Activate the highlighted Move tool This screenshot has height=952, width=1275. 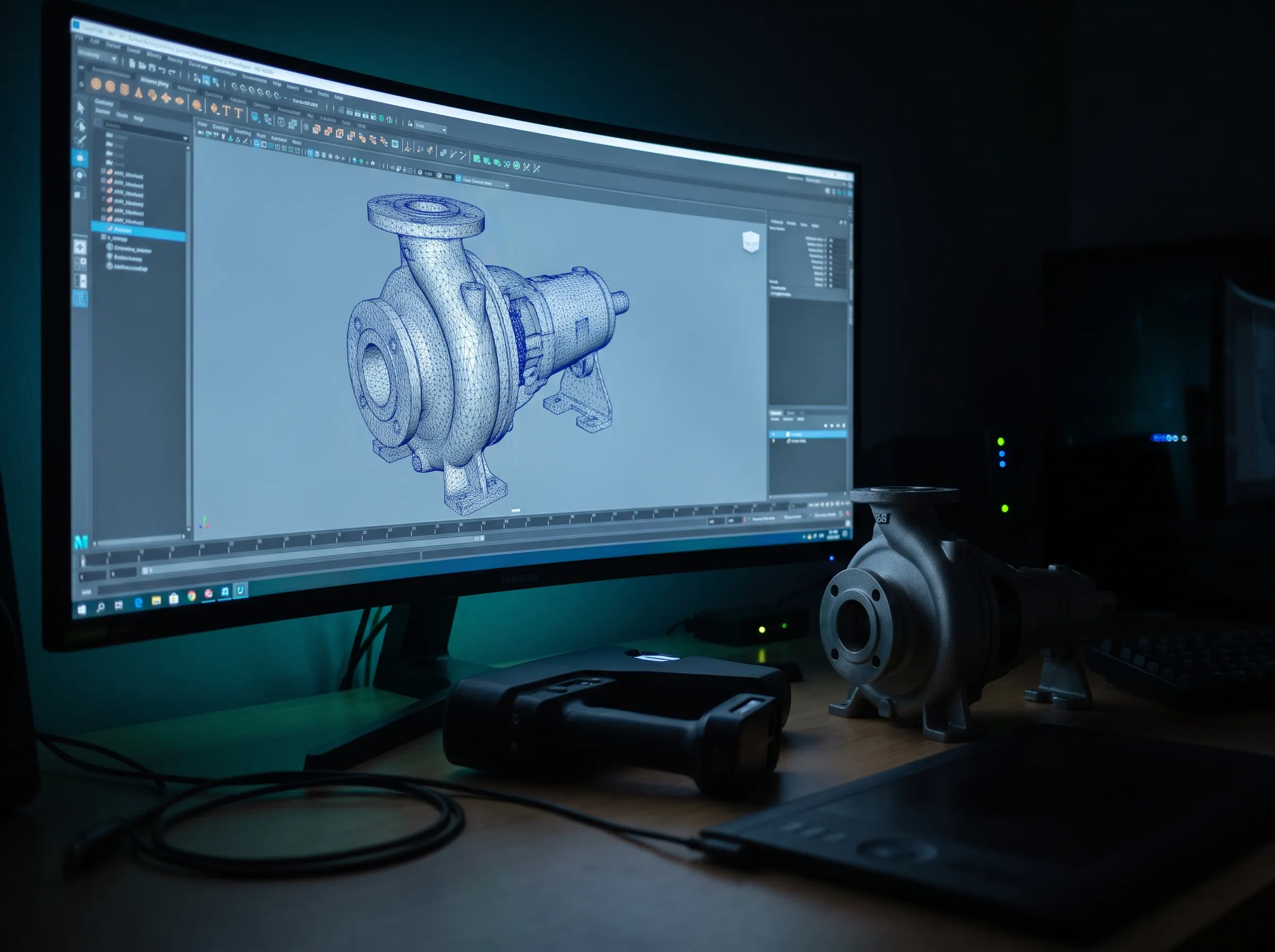[80, 158]
